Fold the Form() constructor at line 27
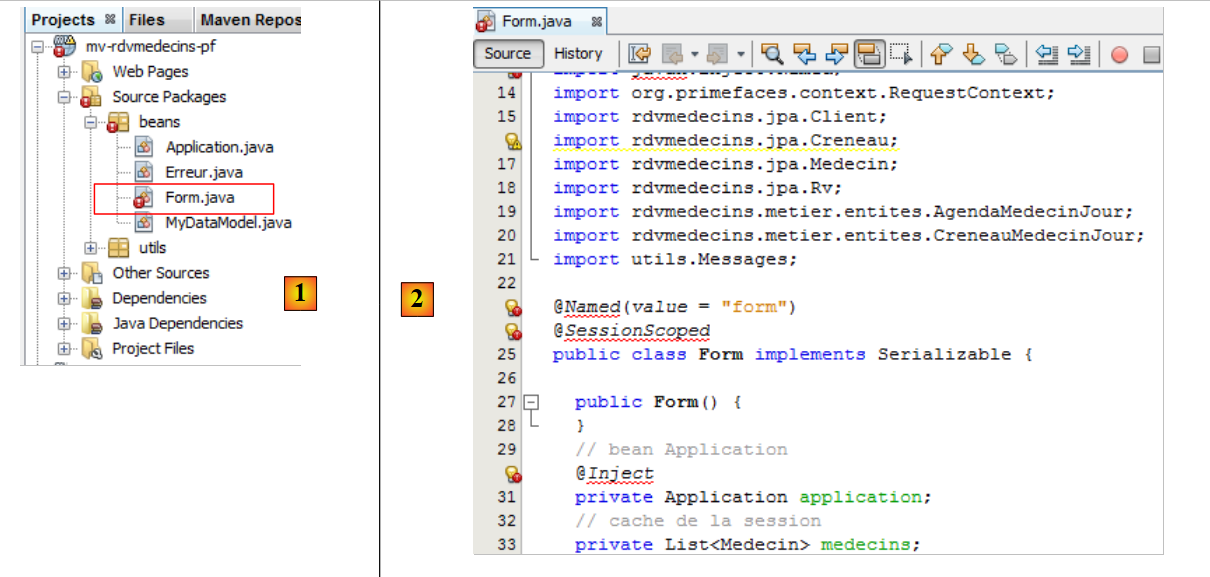Viewport: 1210px width, 577px height. [x=532, y=402]
